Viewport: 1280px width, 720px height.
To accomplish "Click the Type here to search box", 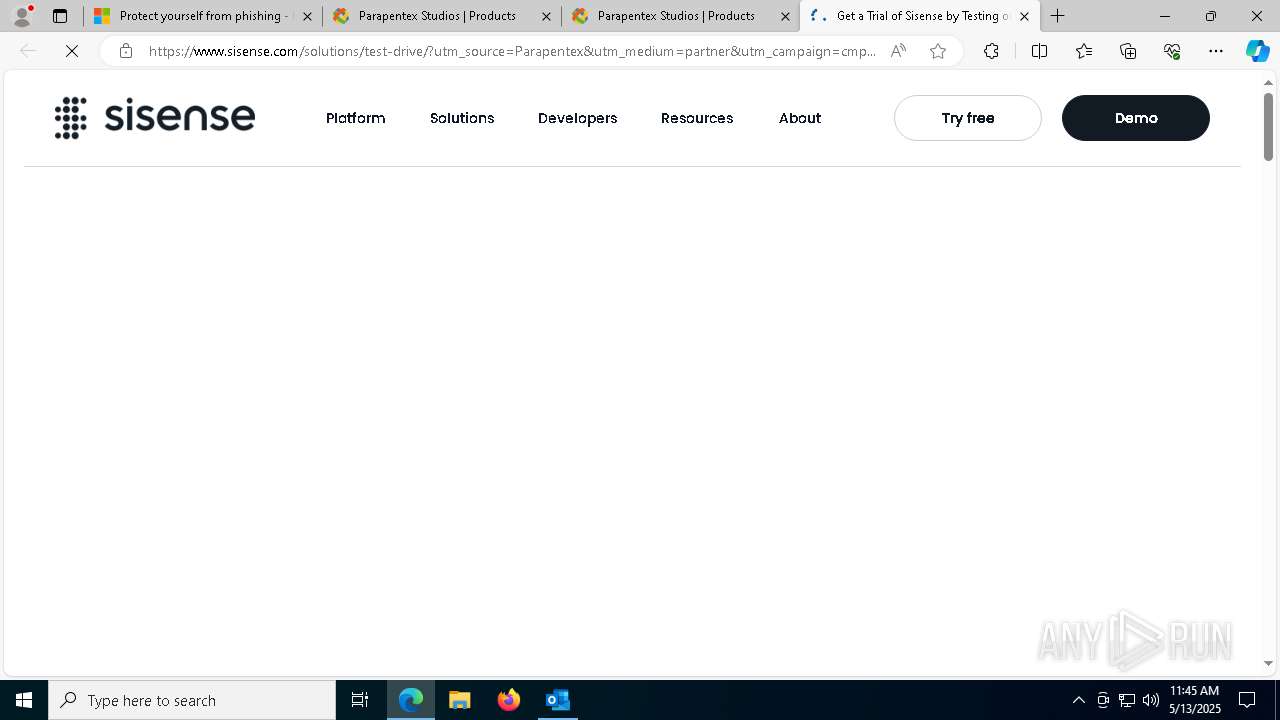I will click(192, 700).
